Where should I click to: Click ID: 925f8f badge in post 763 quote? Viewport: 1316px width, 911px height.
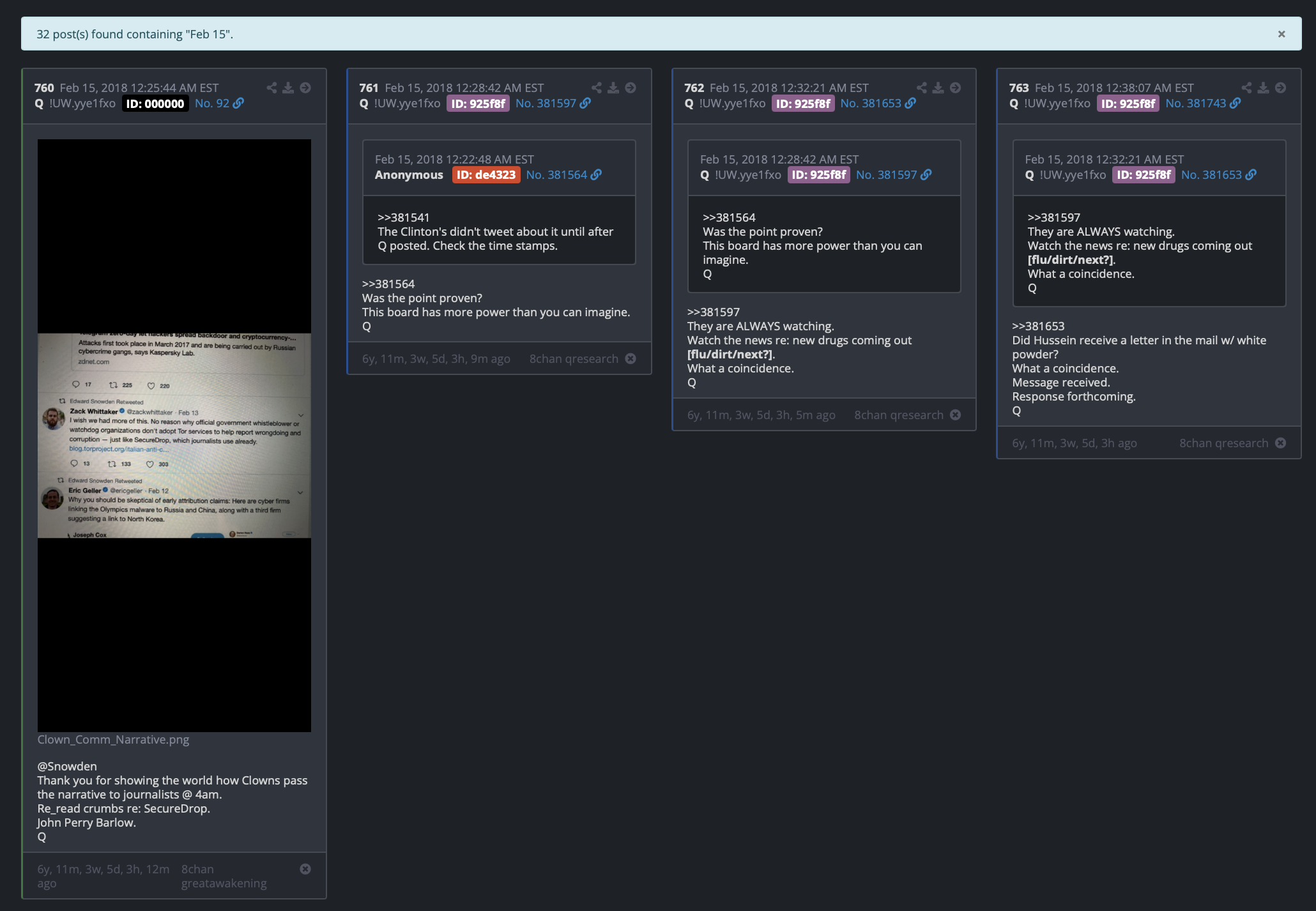(1144, 175)
